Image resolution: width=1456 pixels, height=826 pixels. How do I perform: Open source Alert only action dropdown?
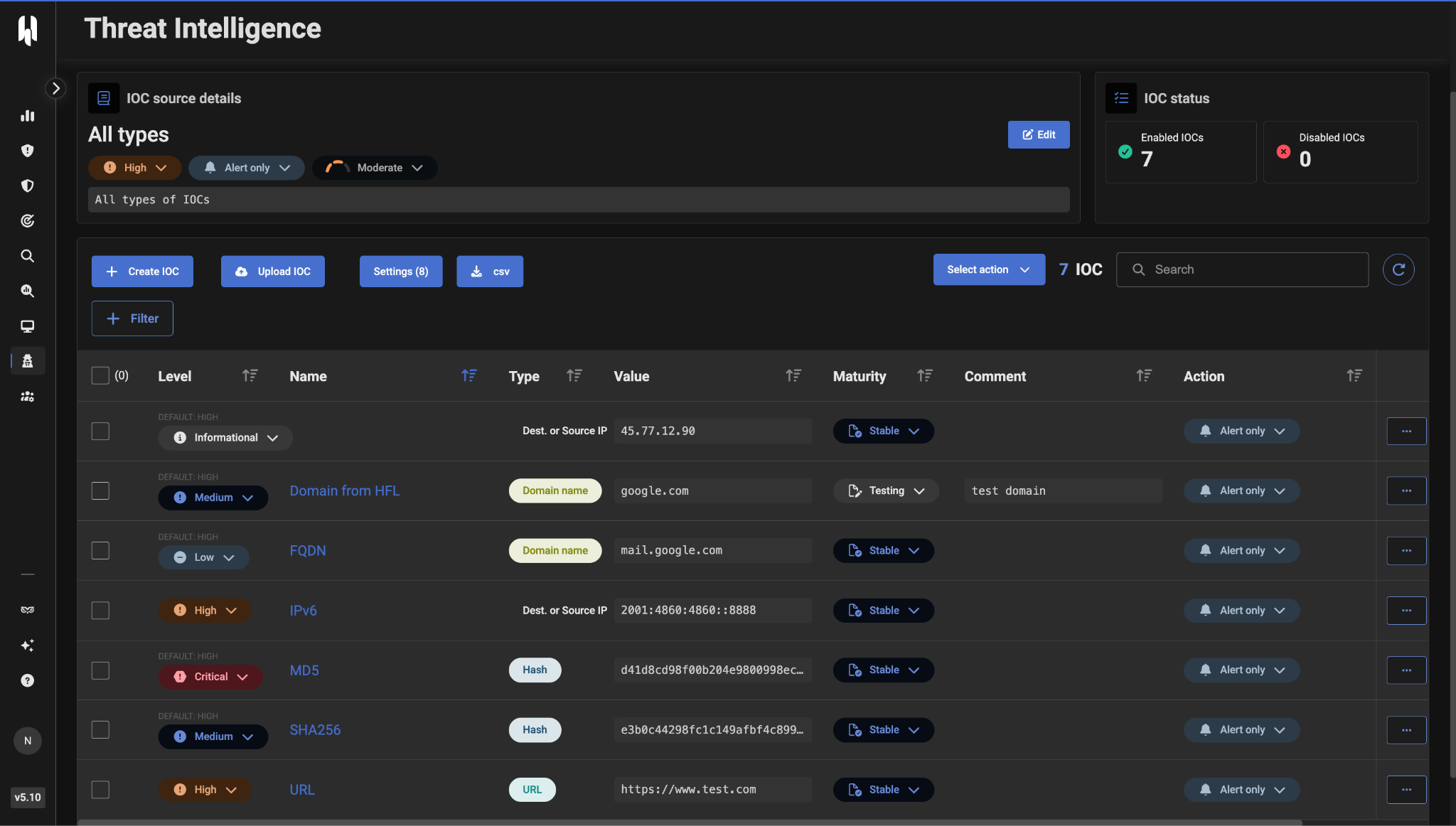[x=247, y=168]
